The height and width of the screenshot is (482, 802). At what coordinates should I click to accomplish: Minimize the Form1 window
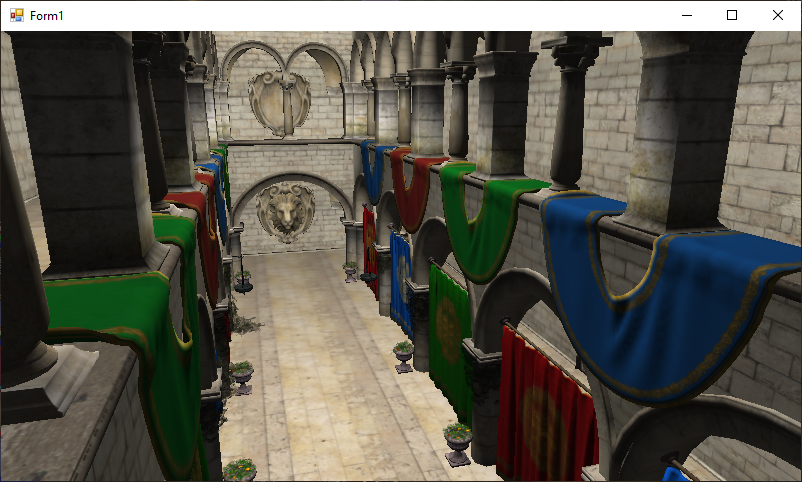click(x=686, y=15)
